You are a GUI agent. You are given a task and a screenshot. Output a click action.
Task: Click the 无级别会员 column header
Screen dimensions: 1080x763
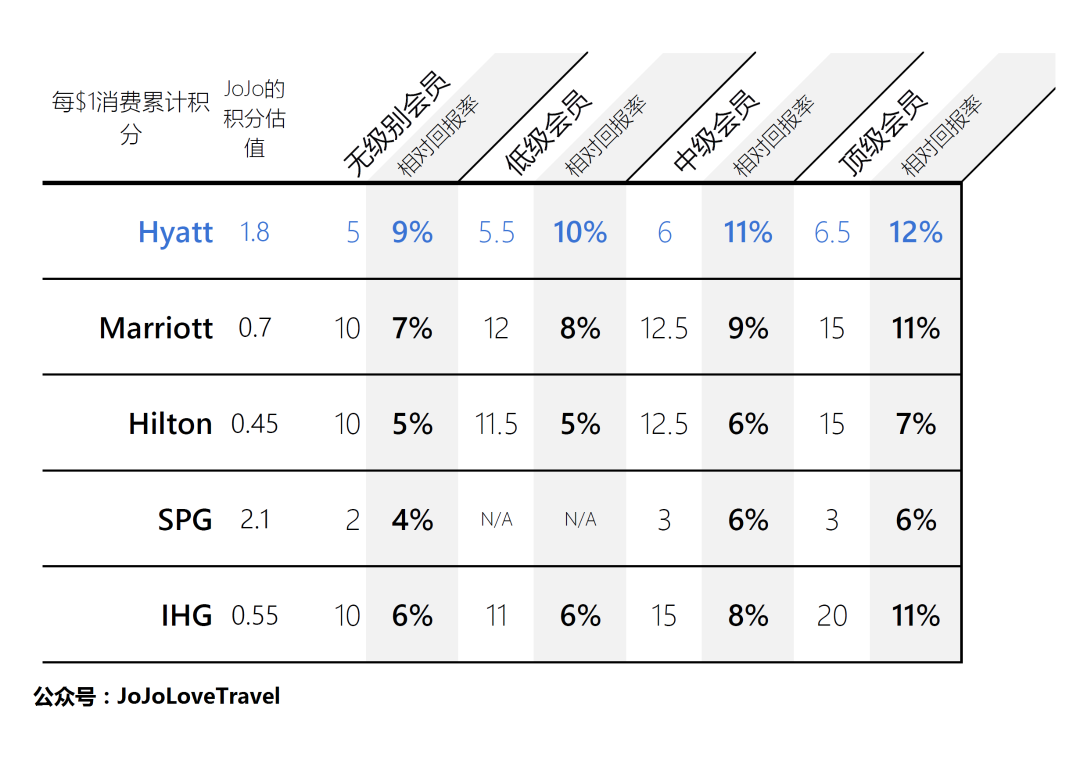396,125
